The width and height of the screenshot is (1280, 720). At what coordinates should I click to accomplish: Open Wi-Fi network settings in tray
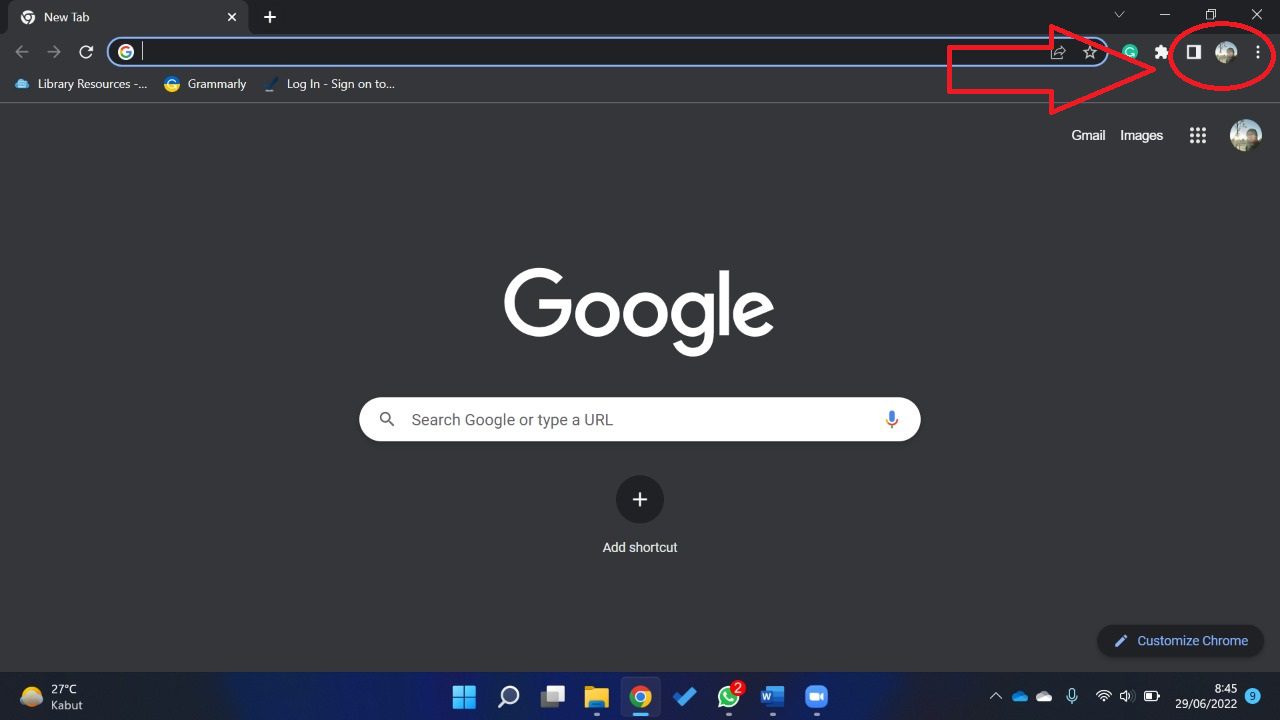pyautogui.click(x=1103, y=696)
